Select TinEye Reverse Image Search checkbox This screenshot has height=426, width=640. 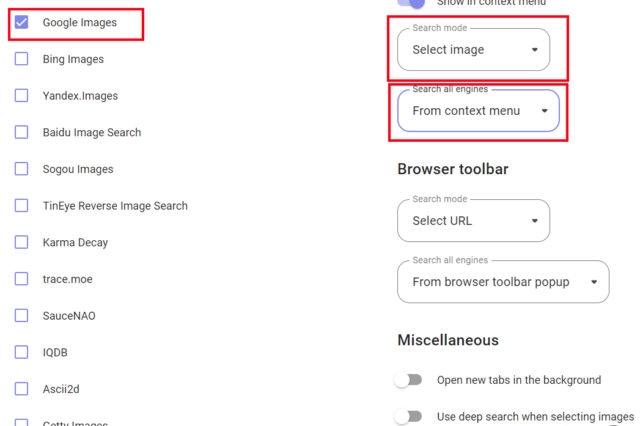[22, 206]
